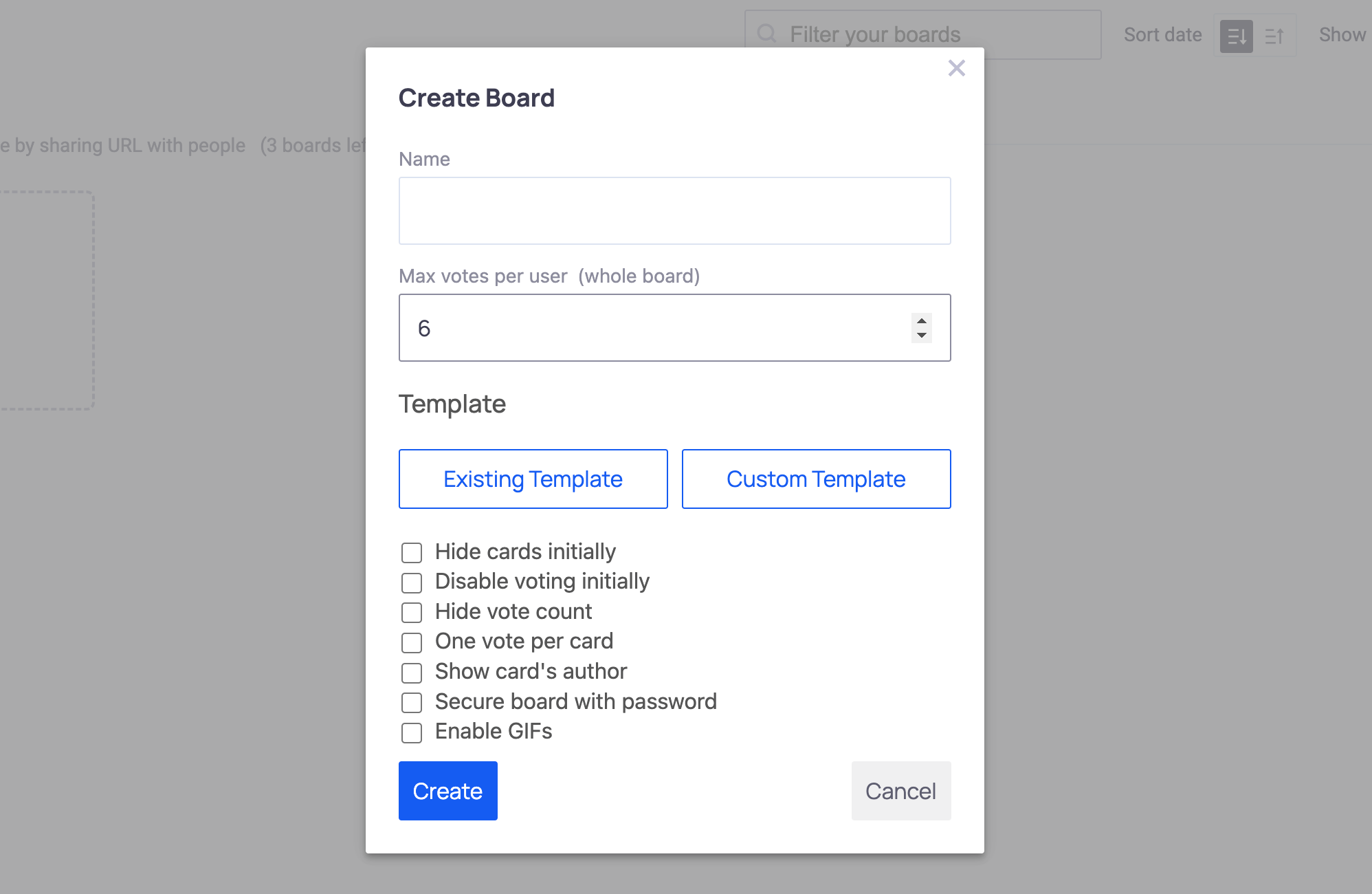This screenshot has width=1372, height=894.
Task: Check Disable voting initially
Action: point(412,582)
